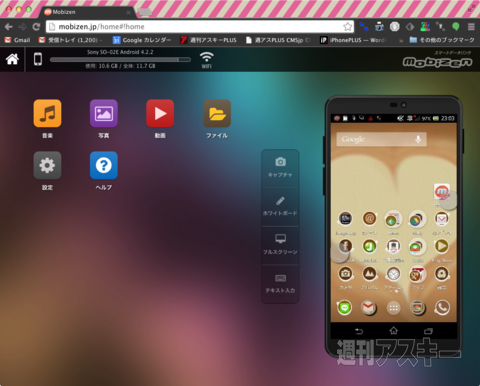Click the WiFi connection status icon
480x386 pixels.
[x=207, y=59]
